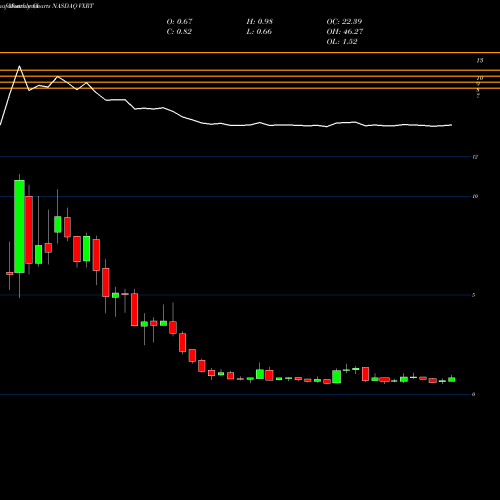
Task: Click the peak of the white indicator line
Action: (19, 66)
